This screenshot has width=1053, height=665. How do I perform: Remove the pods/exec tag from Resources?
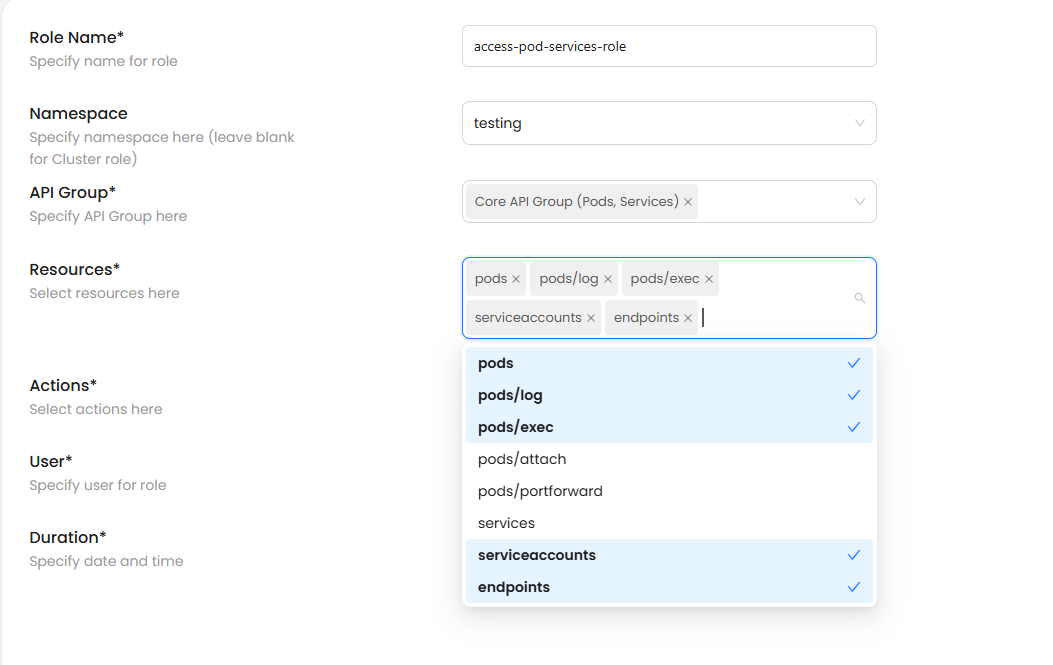click(x=708, y=279)
